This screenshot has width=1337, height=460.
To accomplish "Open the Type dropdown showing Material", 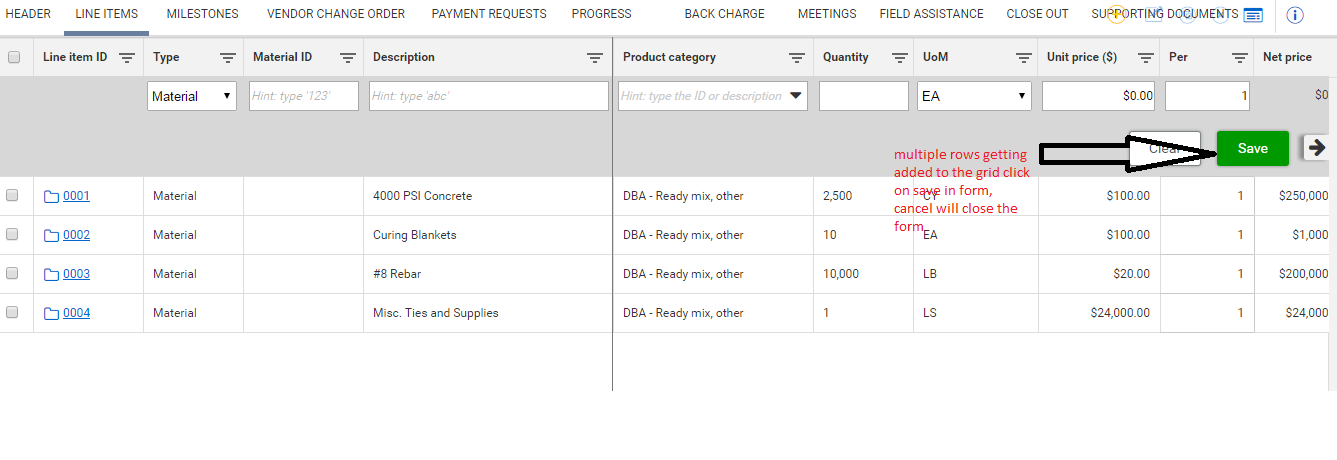I will [x=192, y=97].
